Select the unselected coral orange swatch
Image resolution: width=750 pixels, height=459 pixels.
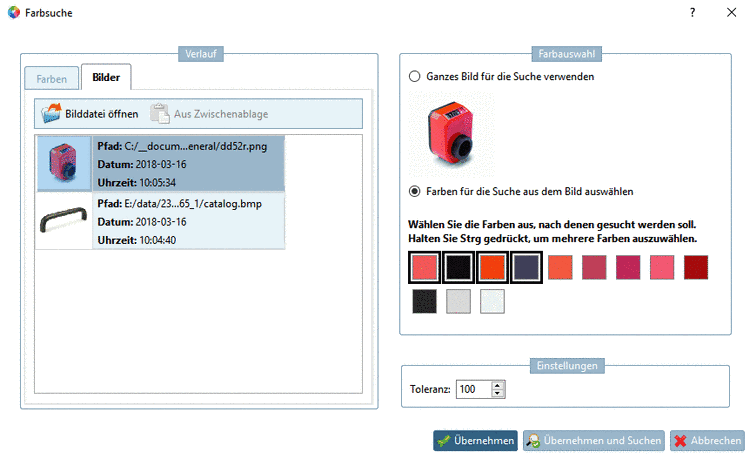[560, 267]
